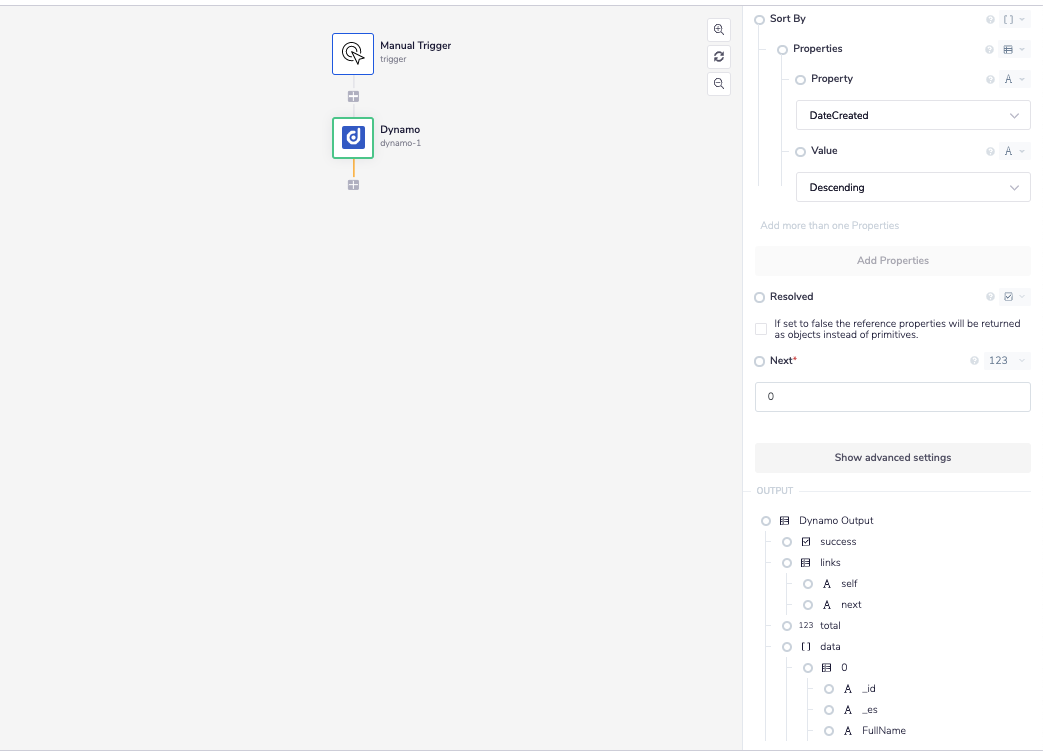Click Show advanced settings button
This screenshot has width=1043, height=751.
click(x=892, y=458)
